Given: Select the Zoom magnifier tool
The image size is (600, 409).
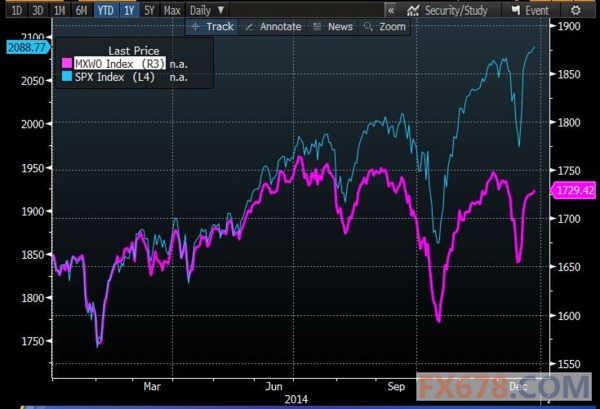Looking at the screenshot, I should pos(385,26).
